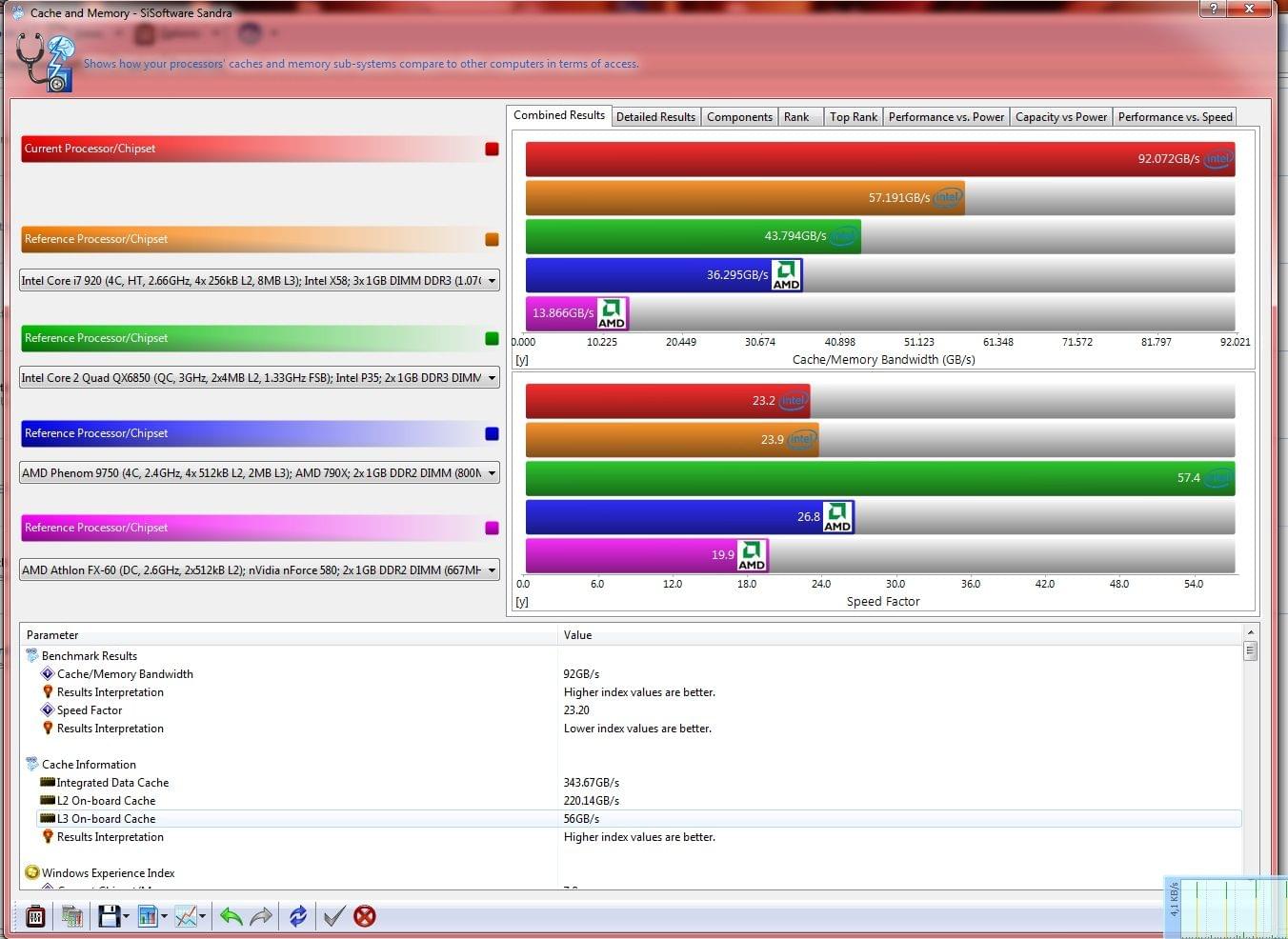Viewport: 1288px width, 939px height.
Task: Click the grey forward arrow
Action: [260, 916]
